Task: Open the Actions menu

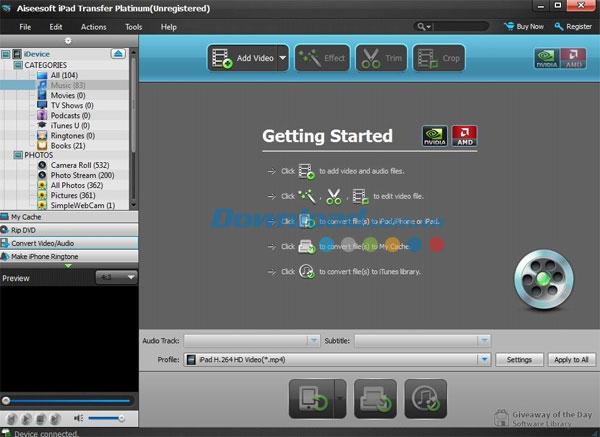Action: 93,27
